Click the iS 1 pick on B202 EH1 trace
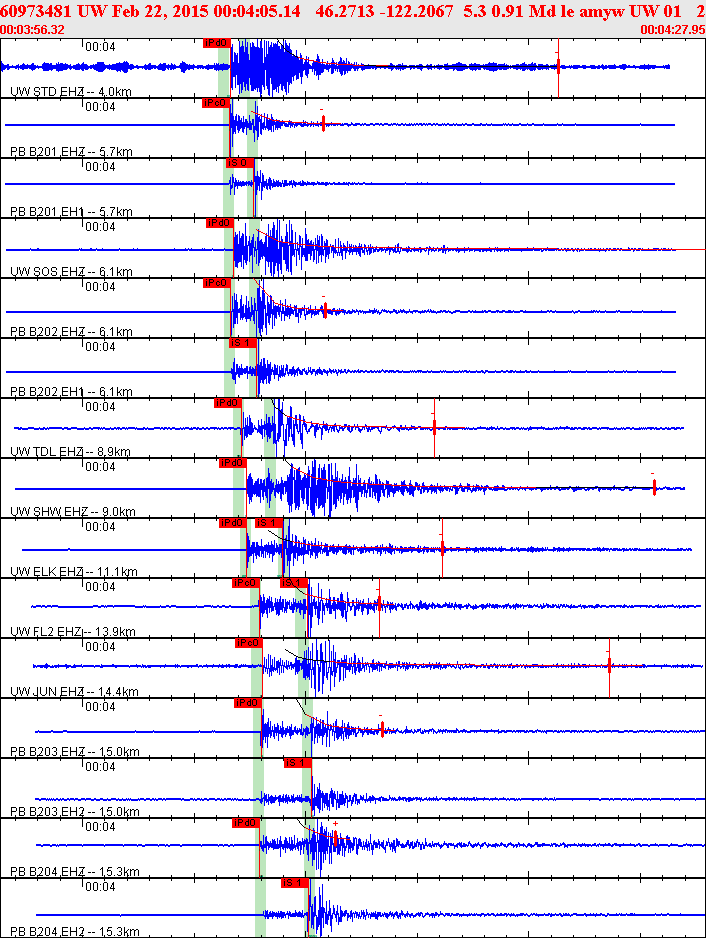This screenshot has height=938, width=706. (243, 343)
